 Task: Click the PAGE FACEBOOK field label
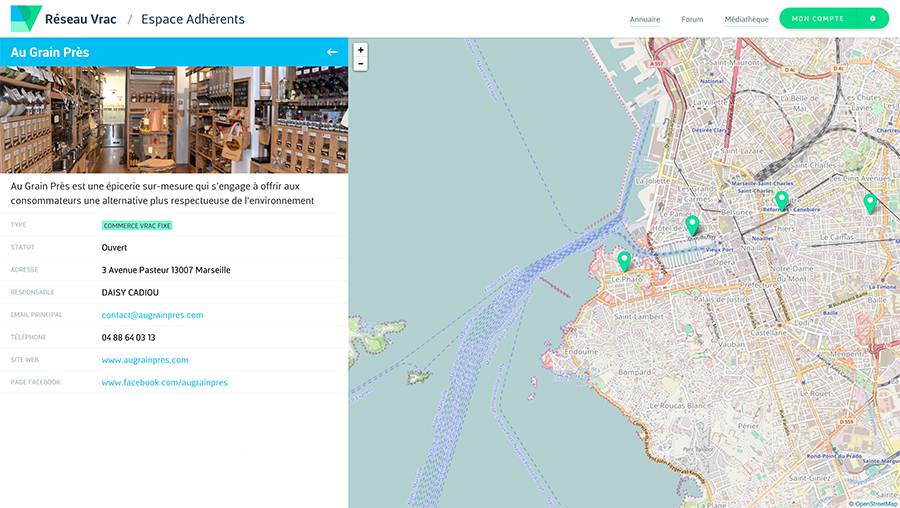tap(35, 382)
